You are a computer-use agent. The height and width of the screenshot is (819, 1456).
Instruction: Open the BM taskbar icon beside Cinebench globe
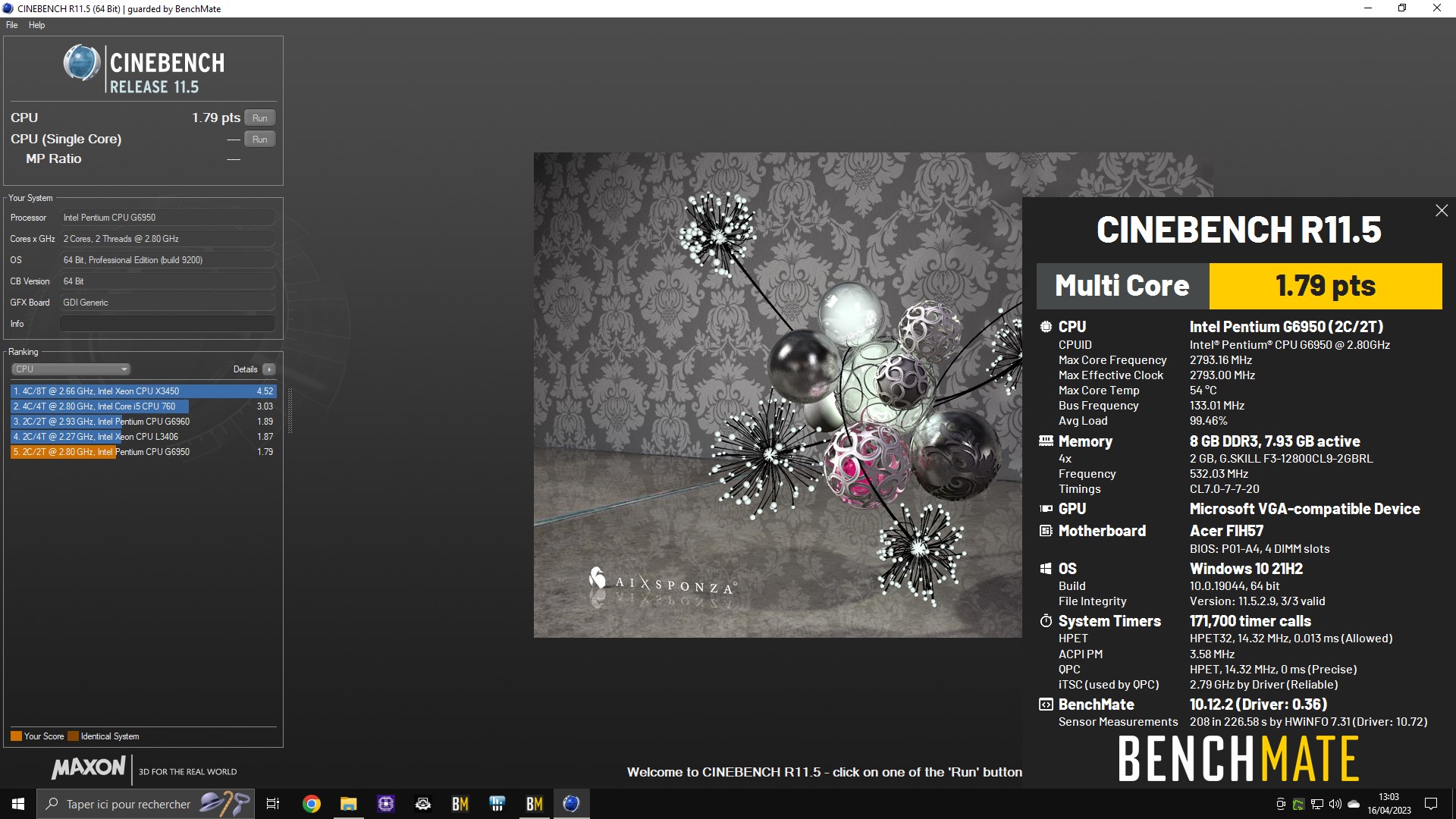[x=534, y=804]
